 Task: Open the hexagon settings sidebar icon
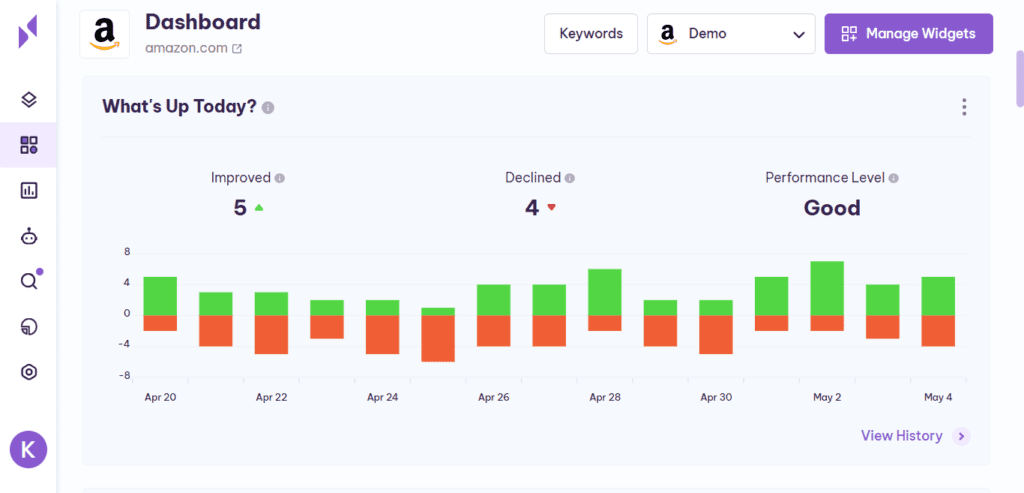click(x=29, y=372)
